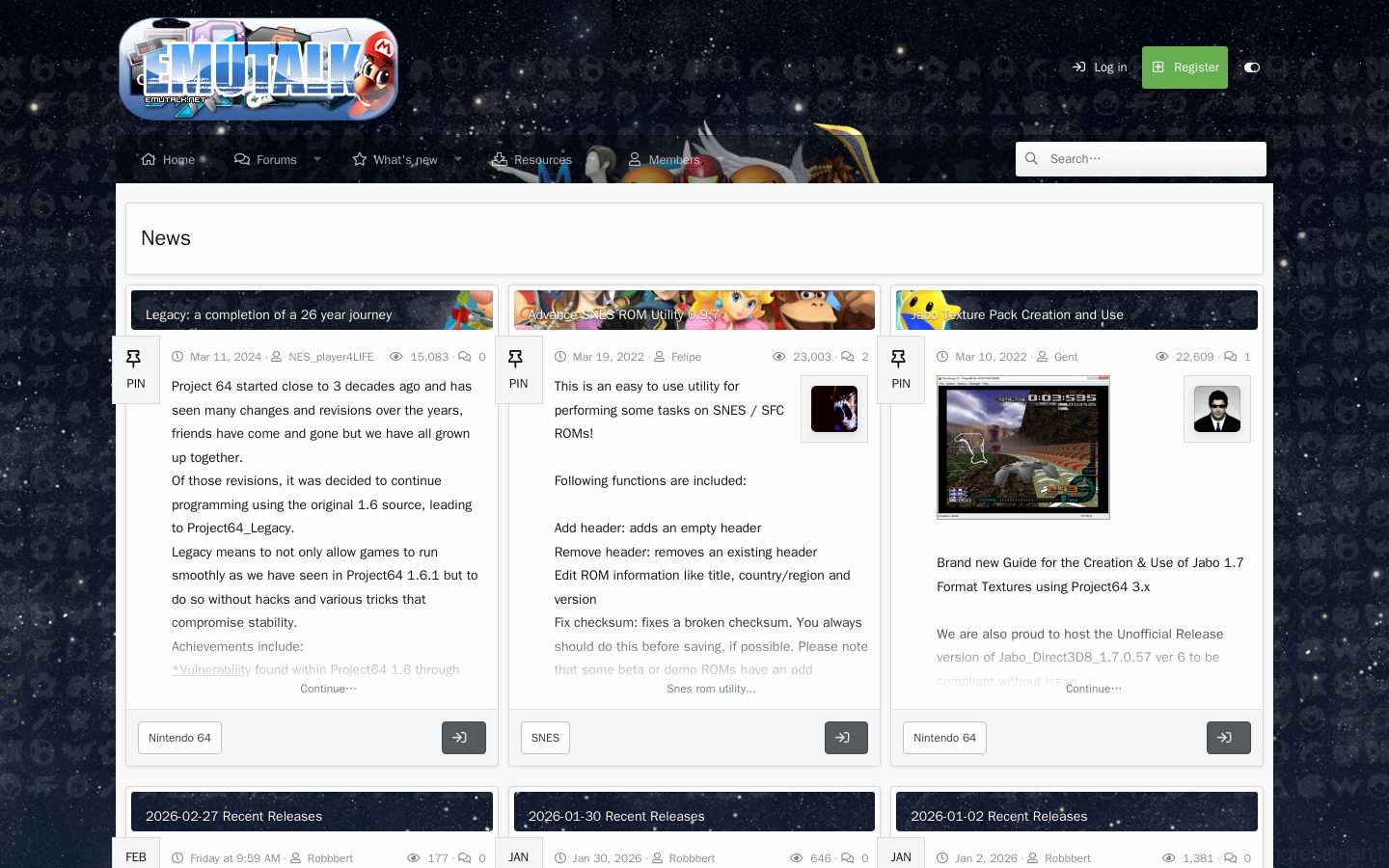Click the pin icon on Legacy article
Screen dimensions: 1389x868
(134, 359)
